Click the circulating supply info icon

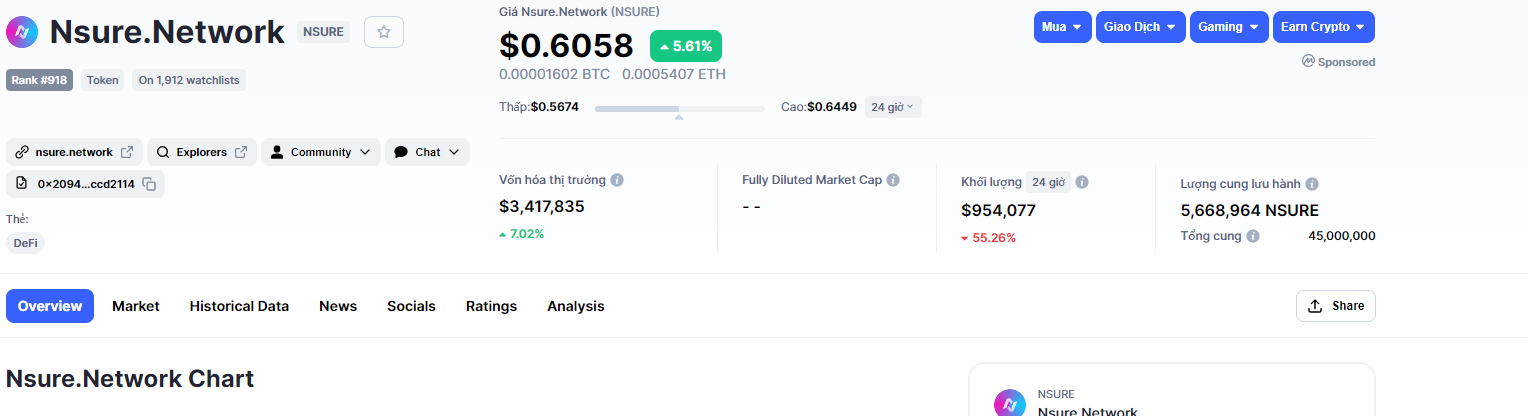(x=1311, y=185)
